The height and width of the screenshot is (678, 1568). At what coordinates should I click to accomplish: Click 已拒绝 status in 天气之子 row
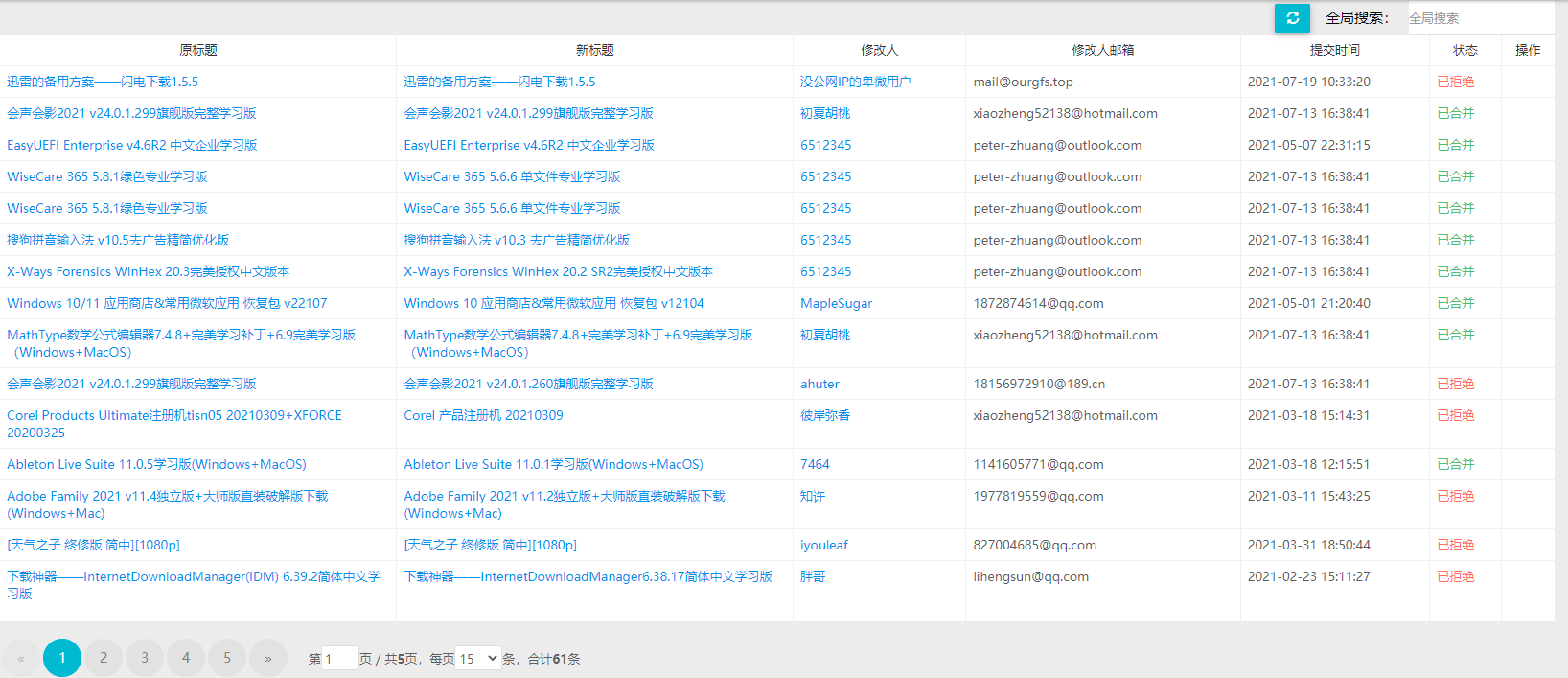(1455, 545)
